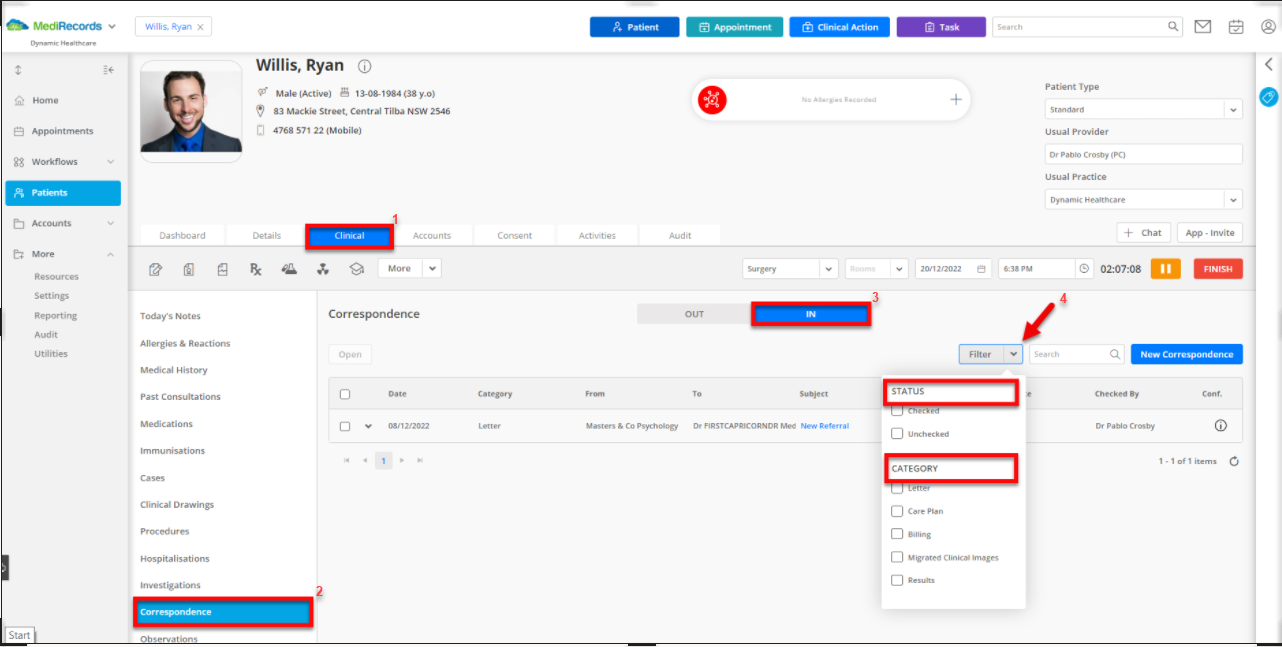Click the orange pause timer button
Image resolution: width=1282 pixels, height=647 pixels.
[1165, 269]
